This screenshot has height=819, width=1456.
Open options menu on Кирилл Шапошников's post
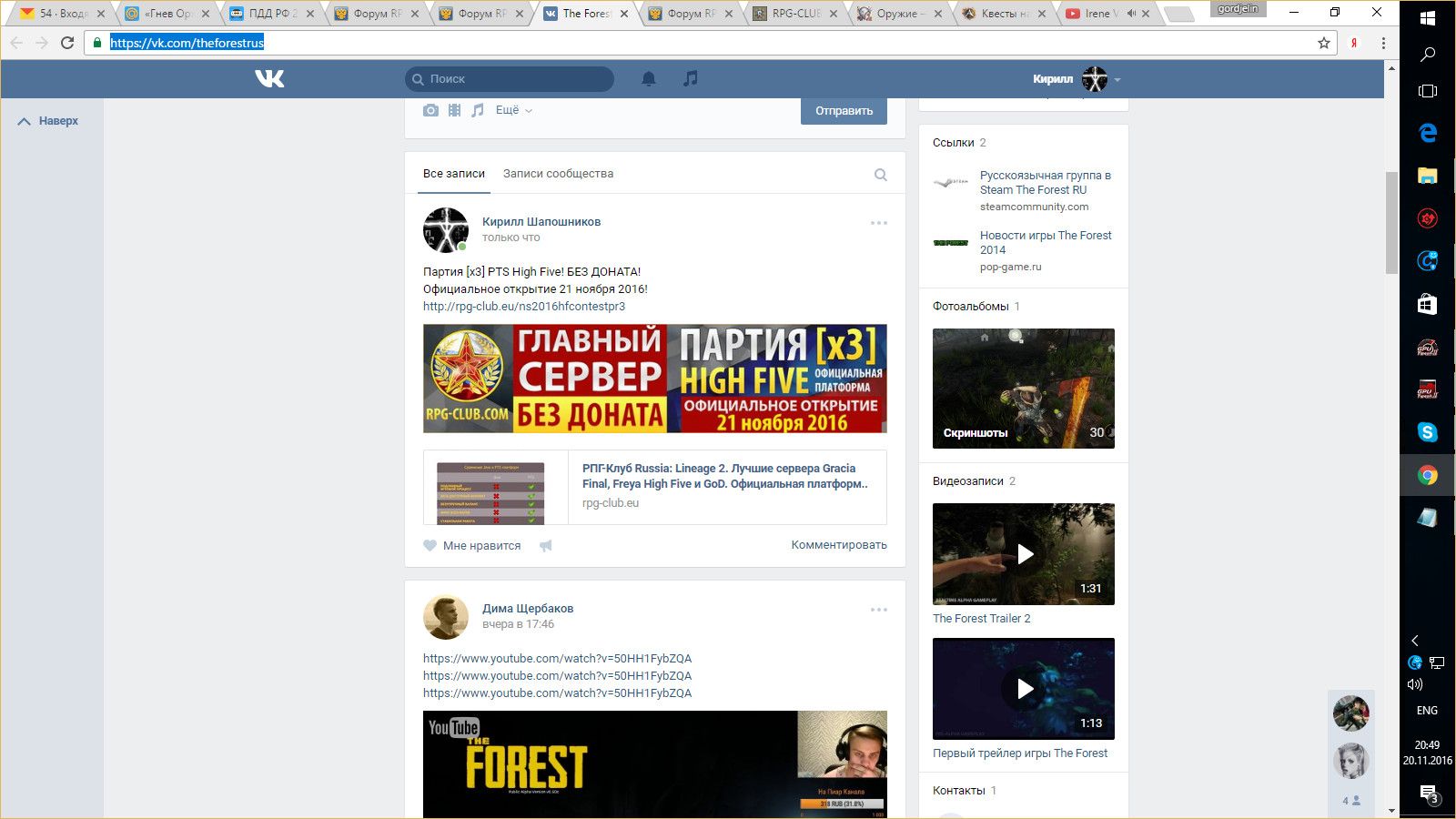point(878,223)
